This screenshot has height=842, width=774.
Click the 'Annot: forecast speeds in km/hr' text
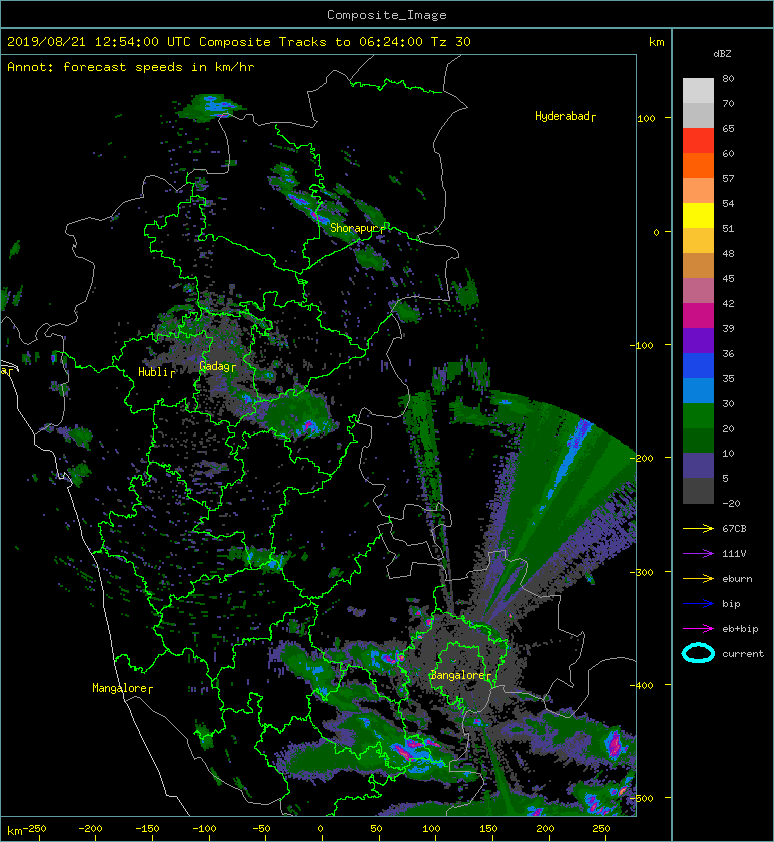(131, 67)
